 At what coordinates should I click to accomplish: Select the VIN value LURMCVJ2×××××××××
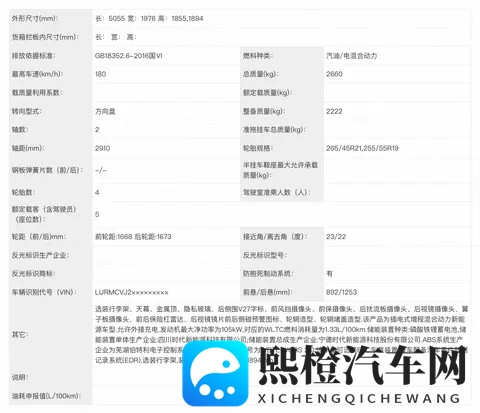click(x=131, y=292)
